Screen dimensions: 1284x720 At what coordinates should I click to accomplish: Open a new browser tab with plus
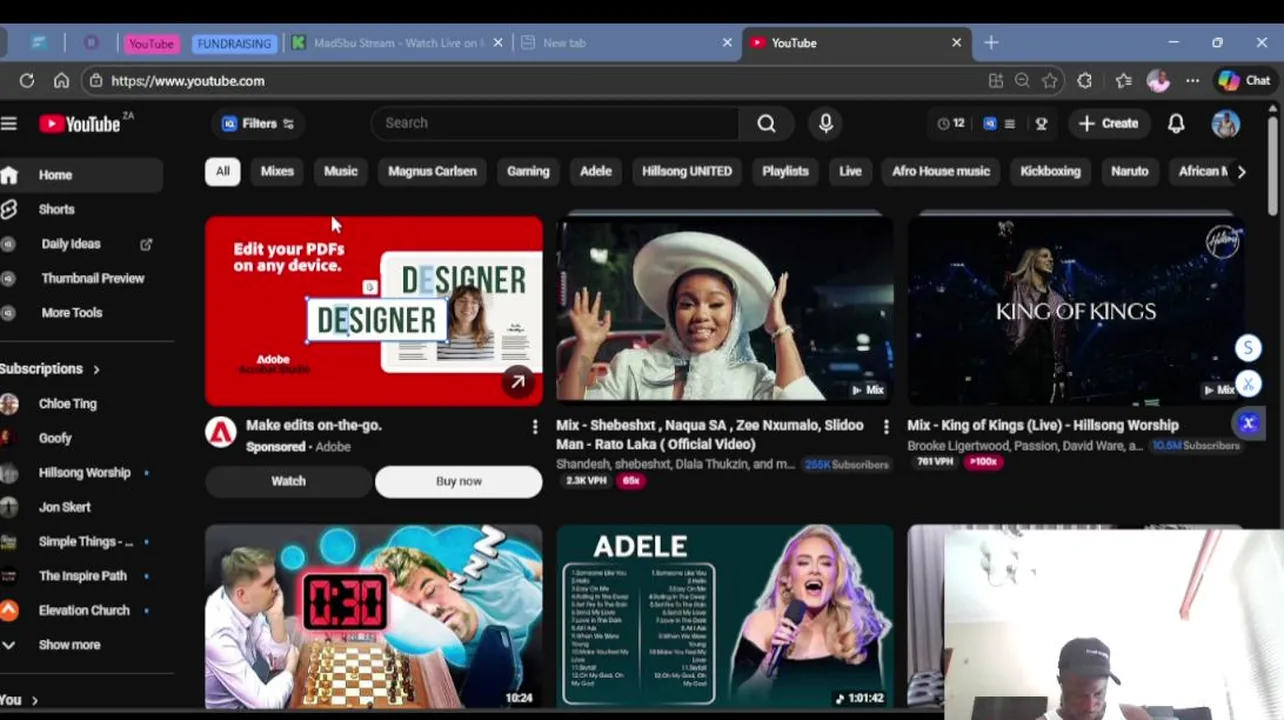[991, 43]
